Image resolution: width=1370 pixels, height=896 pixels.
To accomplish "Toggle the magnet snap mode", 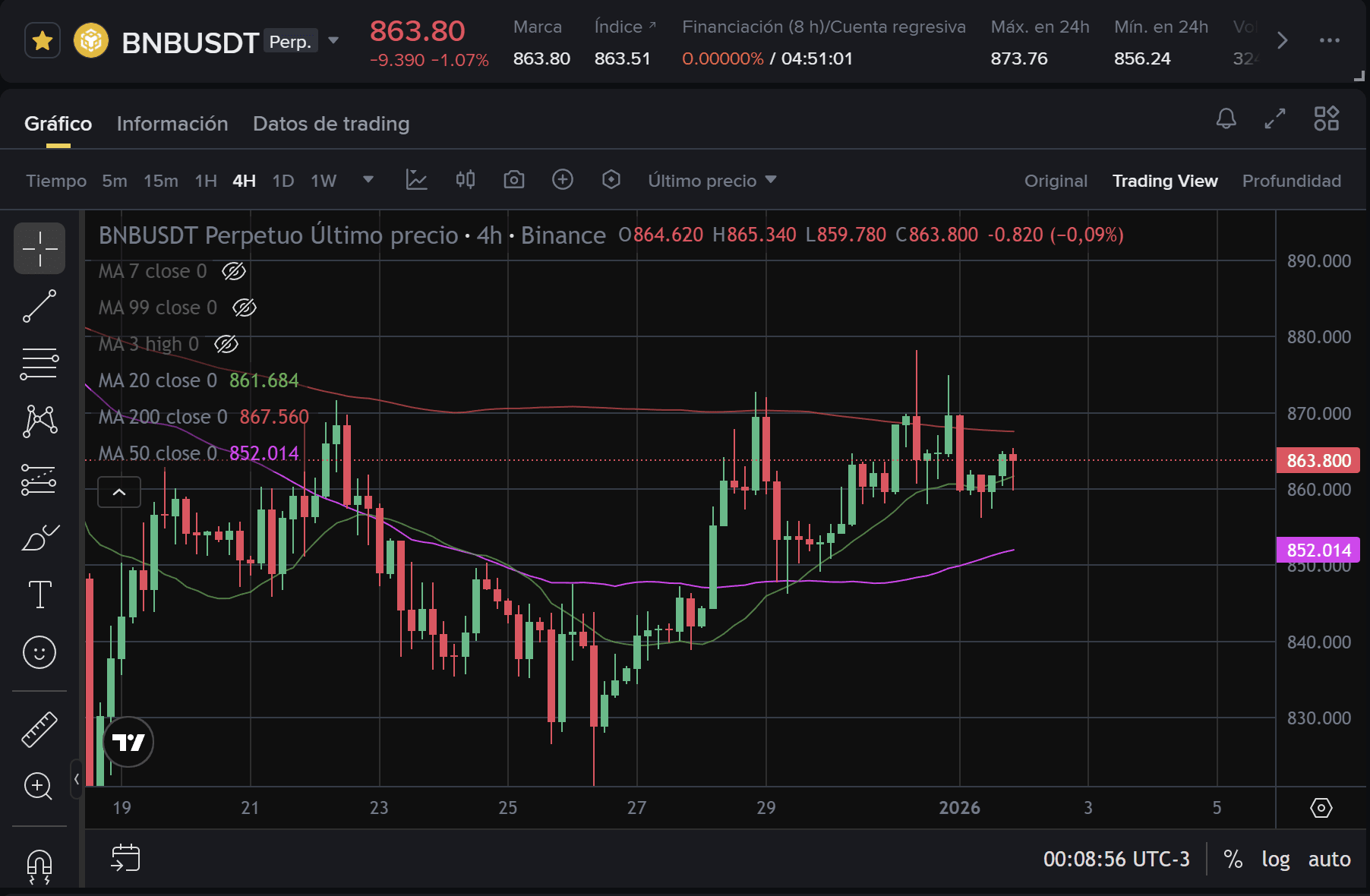I will click(x=39, y=866).
